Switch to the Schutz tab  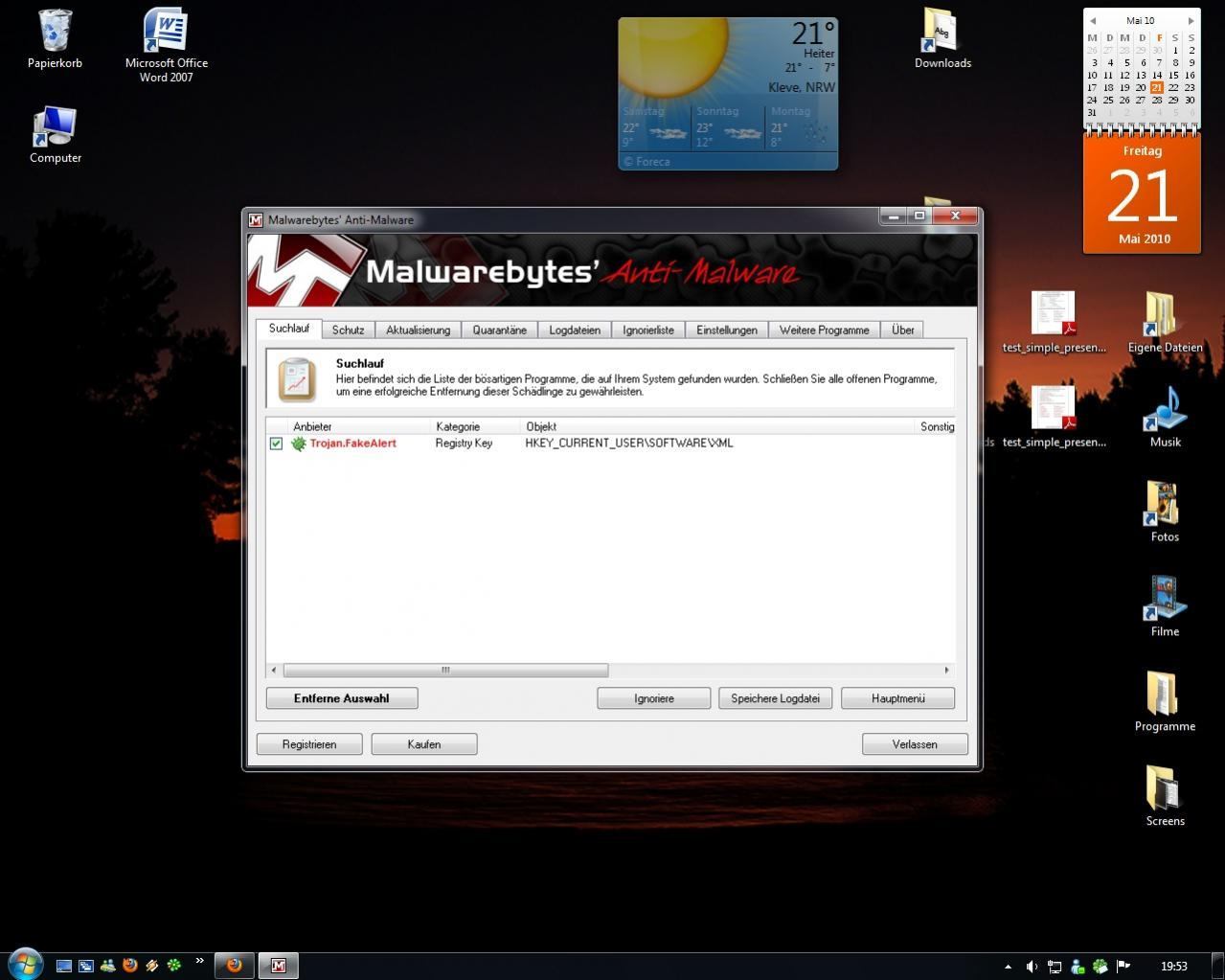348,330
